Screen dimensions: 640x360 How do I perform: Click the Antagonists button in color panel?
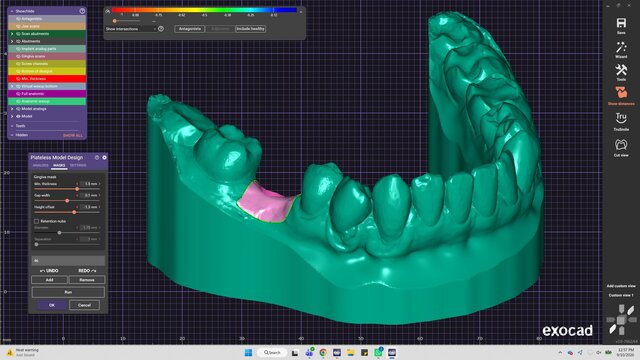(190, 29)
